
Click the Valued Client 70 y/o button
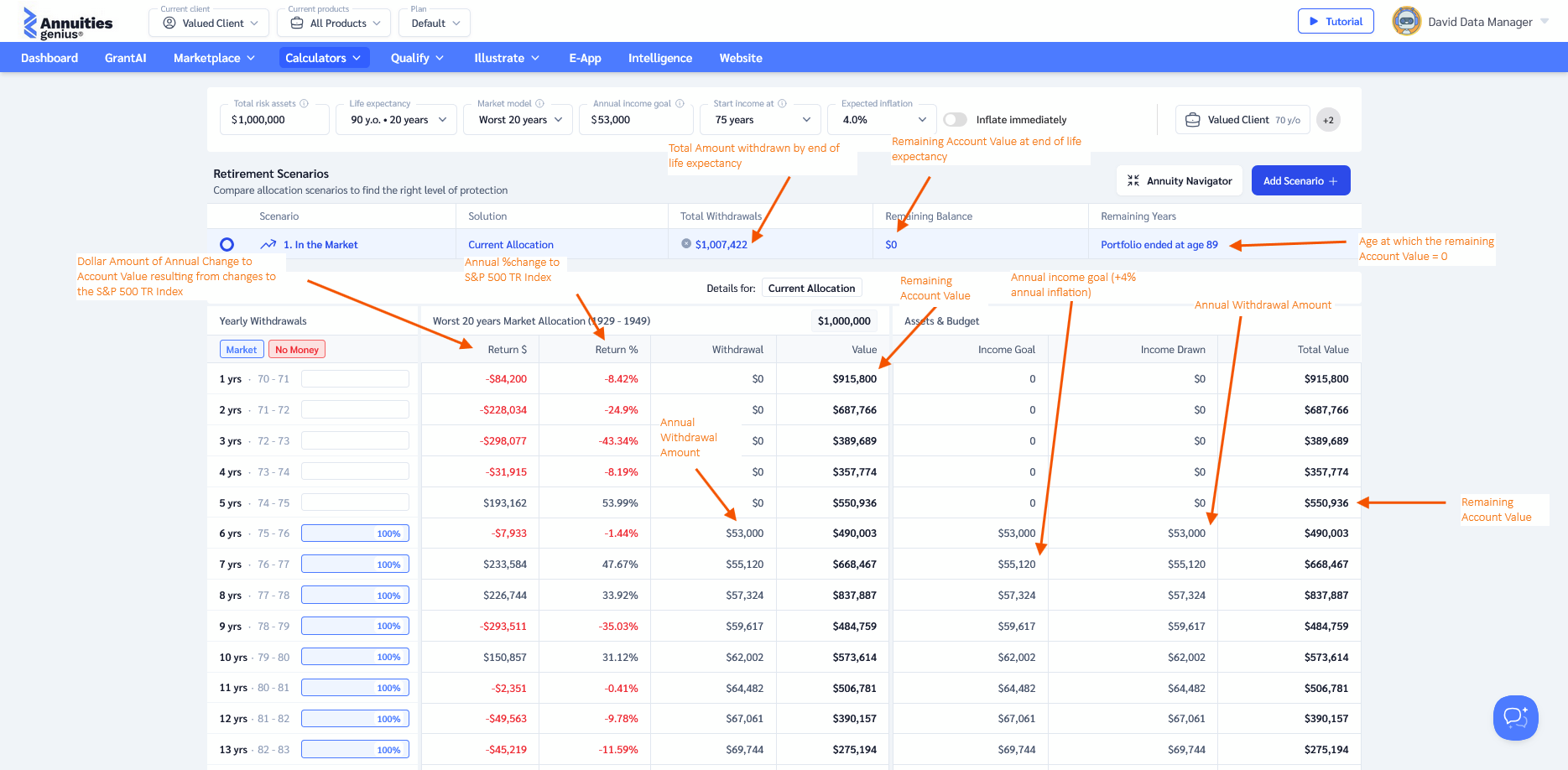coord(1242,120)
